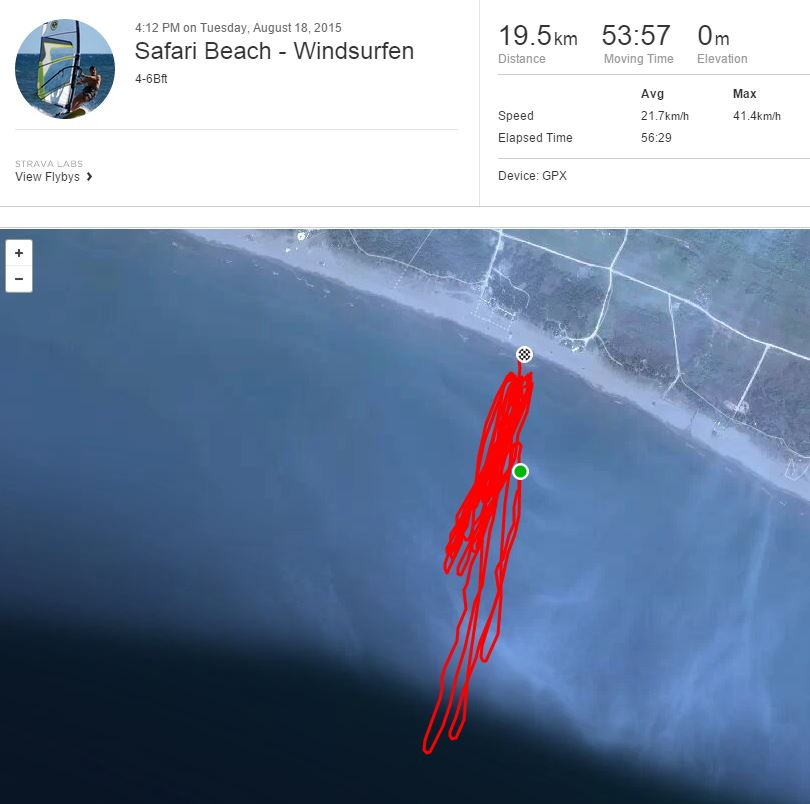Click the average speed 21.7 km/h value
810x804 pixels.
(x=665, y=116)
